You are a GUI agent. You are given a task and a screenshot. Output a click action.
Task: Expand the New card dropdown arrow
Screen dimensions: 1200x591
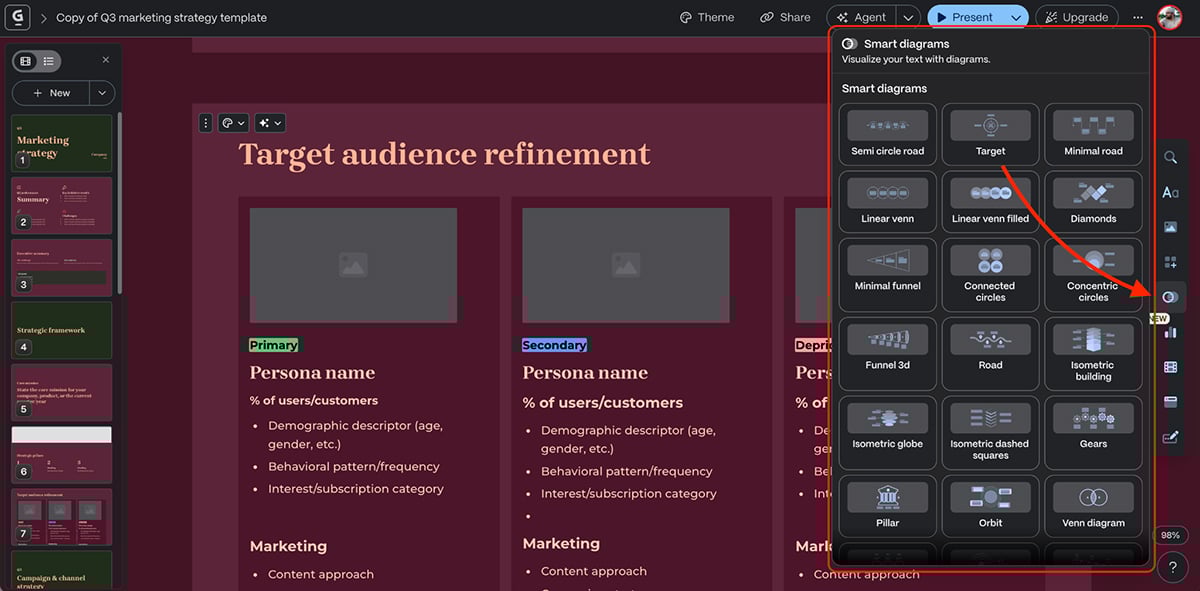[101, 93]
